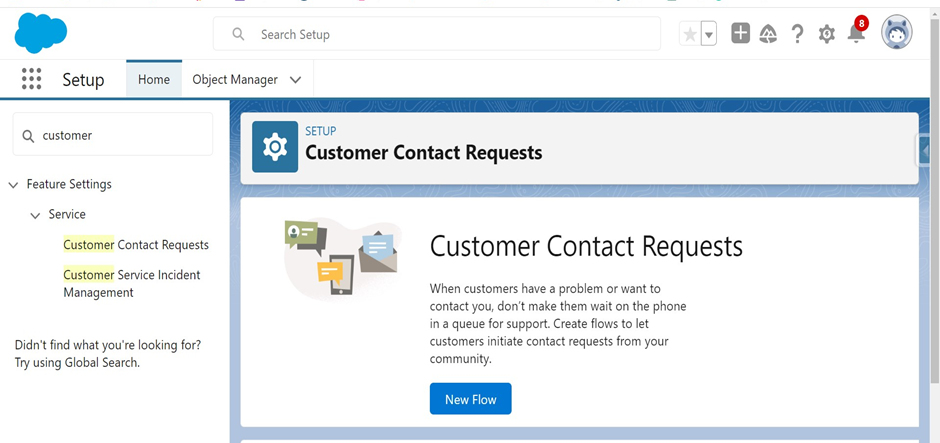Click the Search Setup input field
This screenshot has width=940, height=443.
tap(437, 34)
